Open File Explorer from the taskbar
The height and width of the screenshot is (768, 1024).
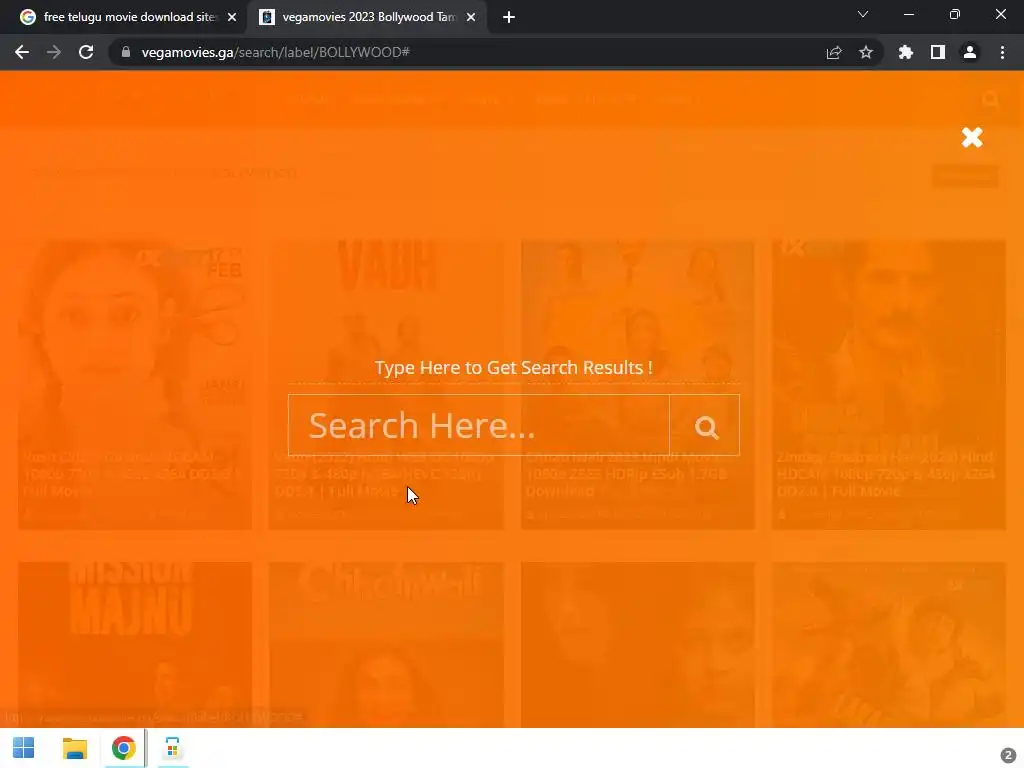[74, 748]
